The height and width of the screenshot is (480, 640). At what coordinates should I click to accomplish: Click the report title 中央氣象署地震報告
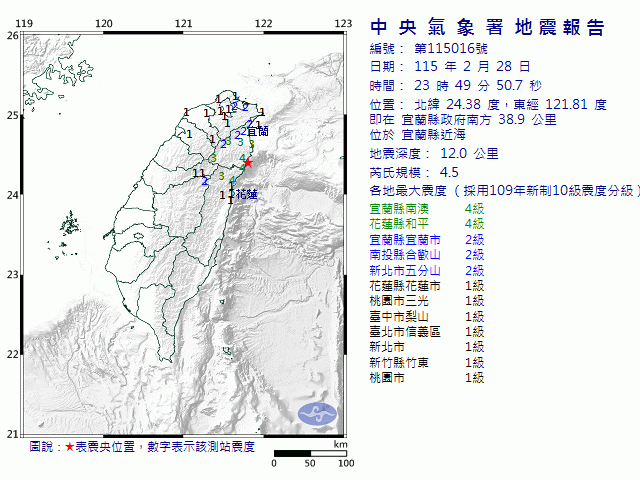click(x=487, y=27)
